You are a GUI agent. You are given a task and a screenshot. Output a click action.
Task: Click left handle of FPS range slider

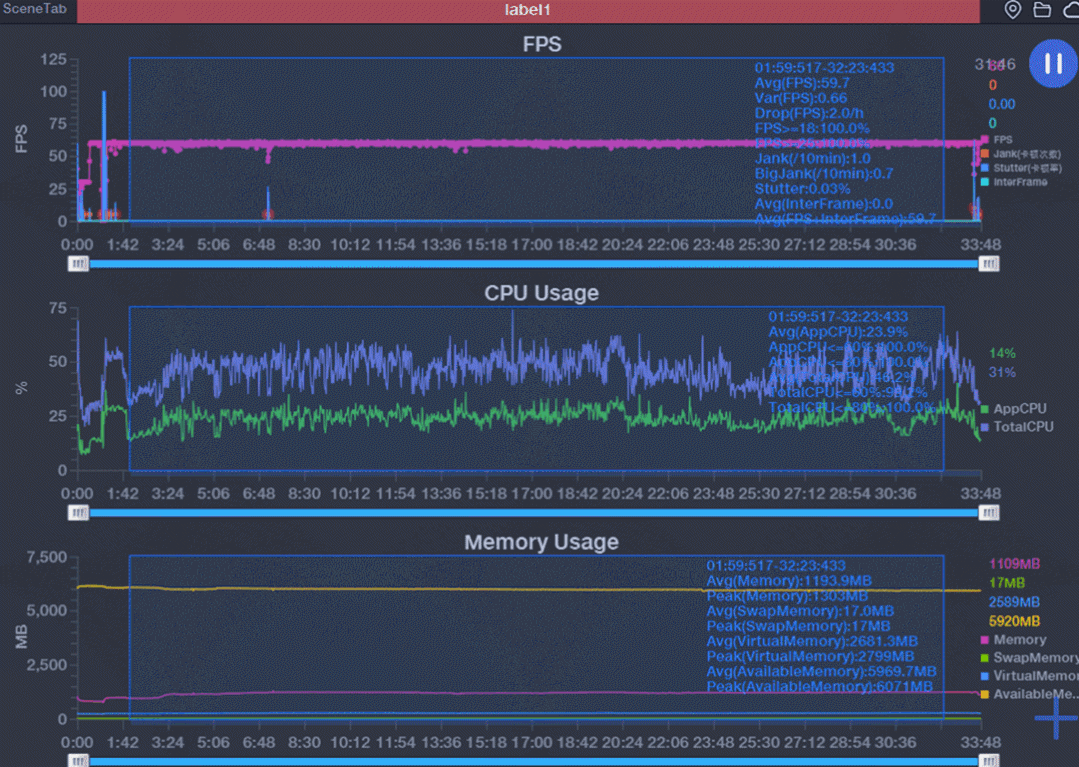point(78,263)
